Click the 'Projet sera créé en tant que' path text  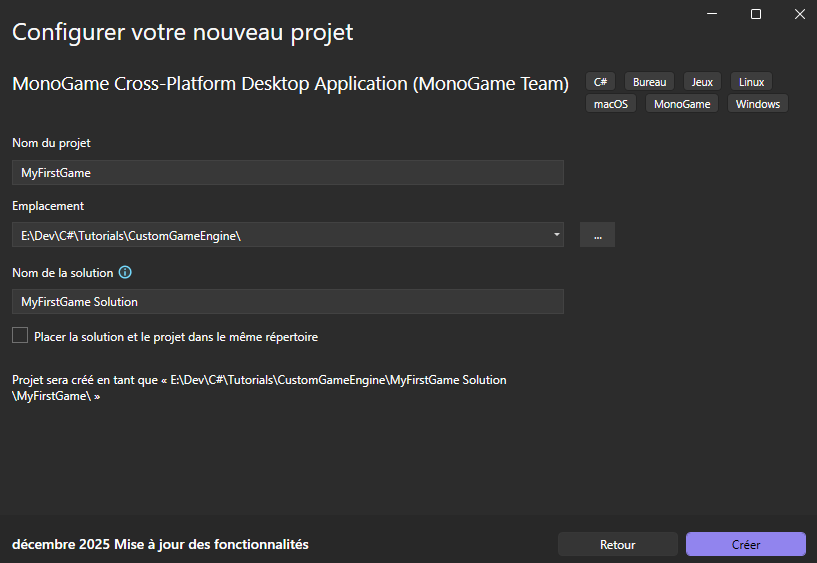click(259, 388)
